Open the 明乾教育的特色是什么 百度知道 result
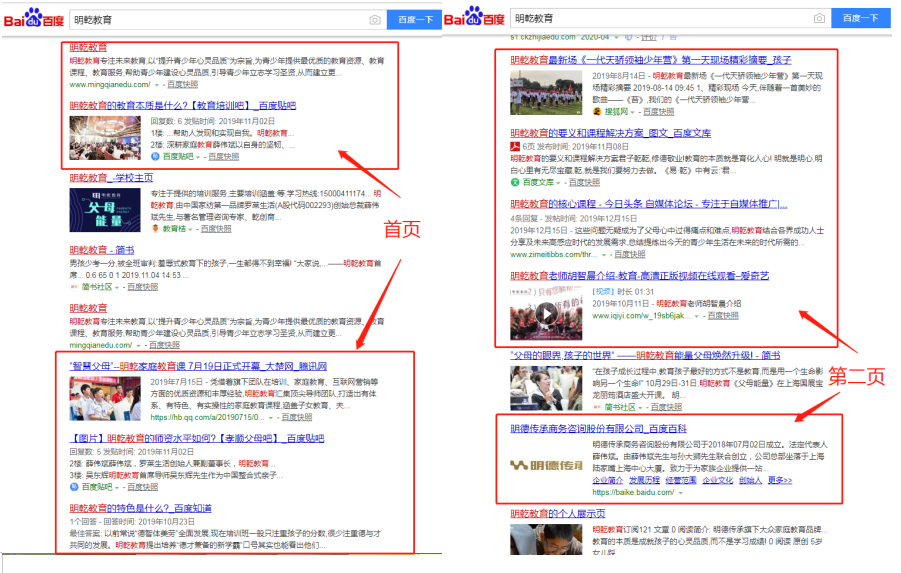The height and width of the screenshot is (573, 901). (x=140, y=508)
